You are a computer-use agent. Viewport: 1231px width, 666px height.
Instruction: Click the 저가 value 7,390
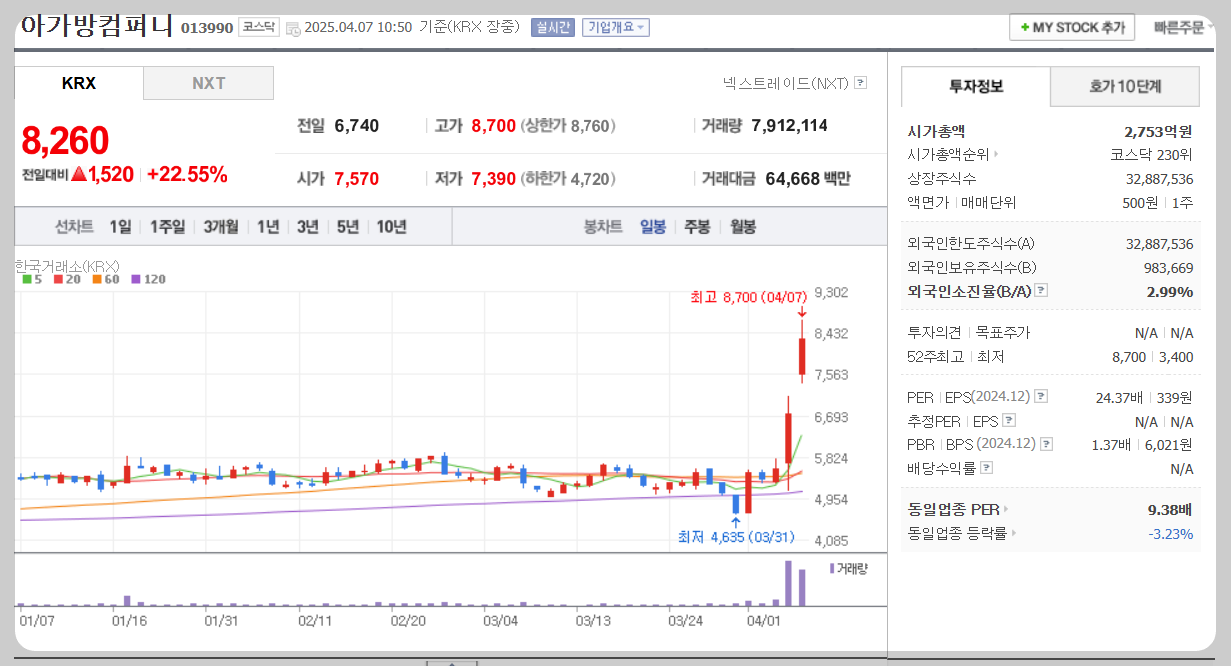(x=493, y=179)
